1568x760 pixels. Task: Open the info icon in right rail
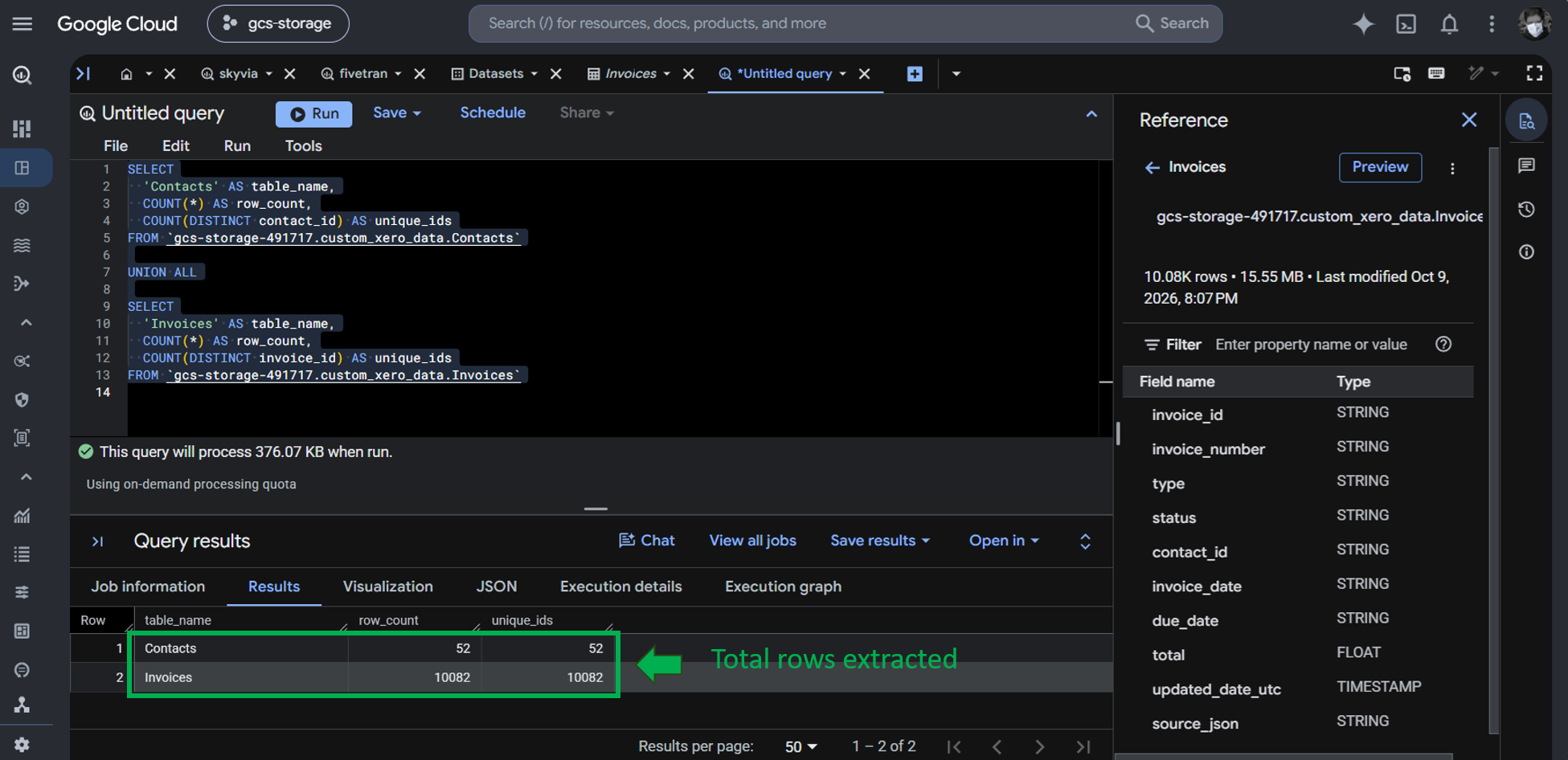point(1526,252)
